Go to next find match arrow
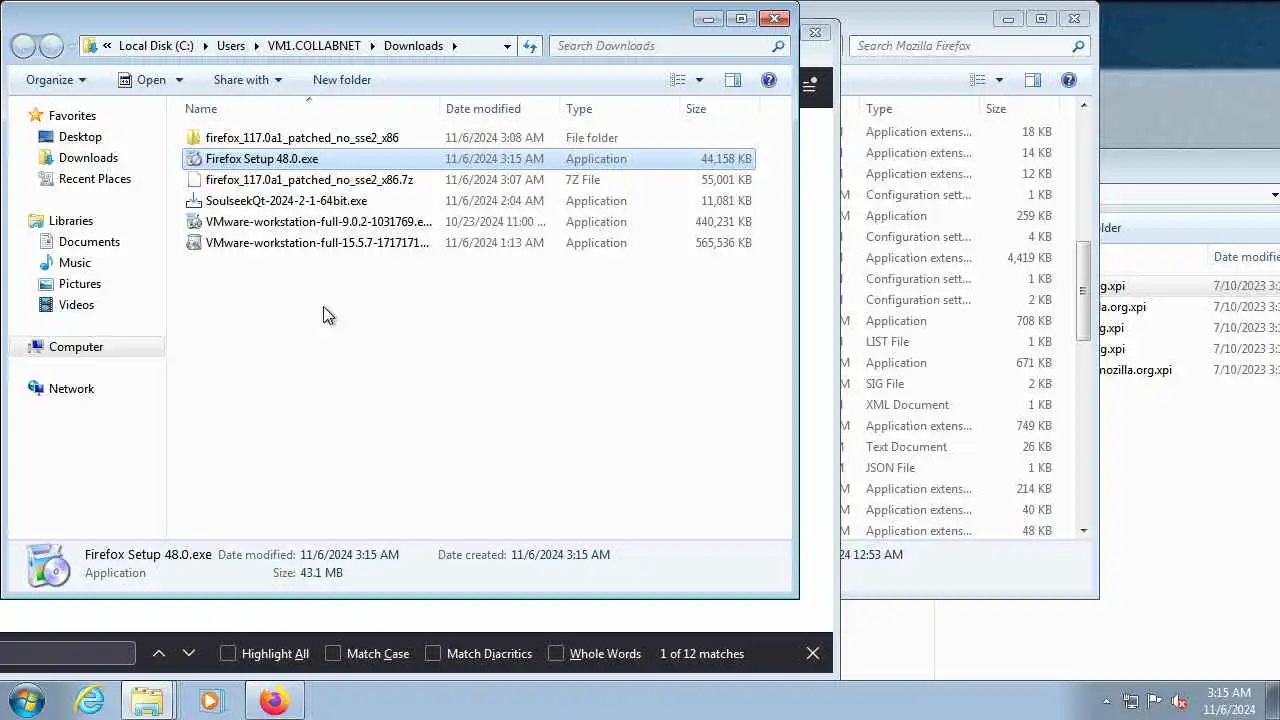 [x=189, y=654]
